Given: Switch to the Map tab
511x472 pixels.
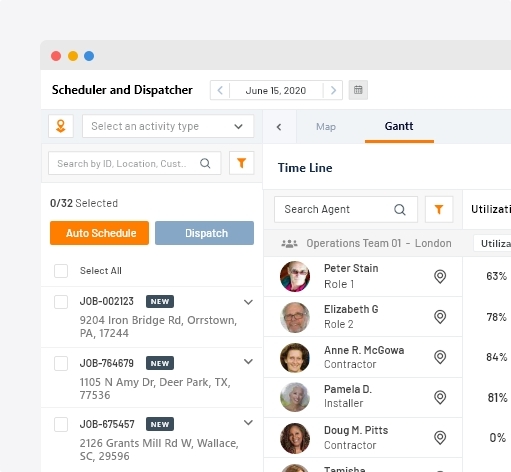Looking at the screenshot, I should pyautogui.click(x=326, y=127).
